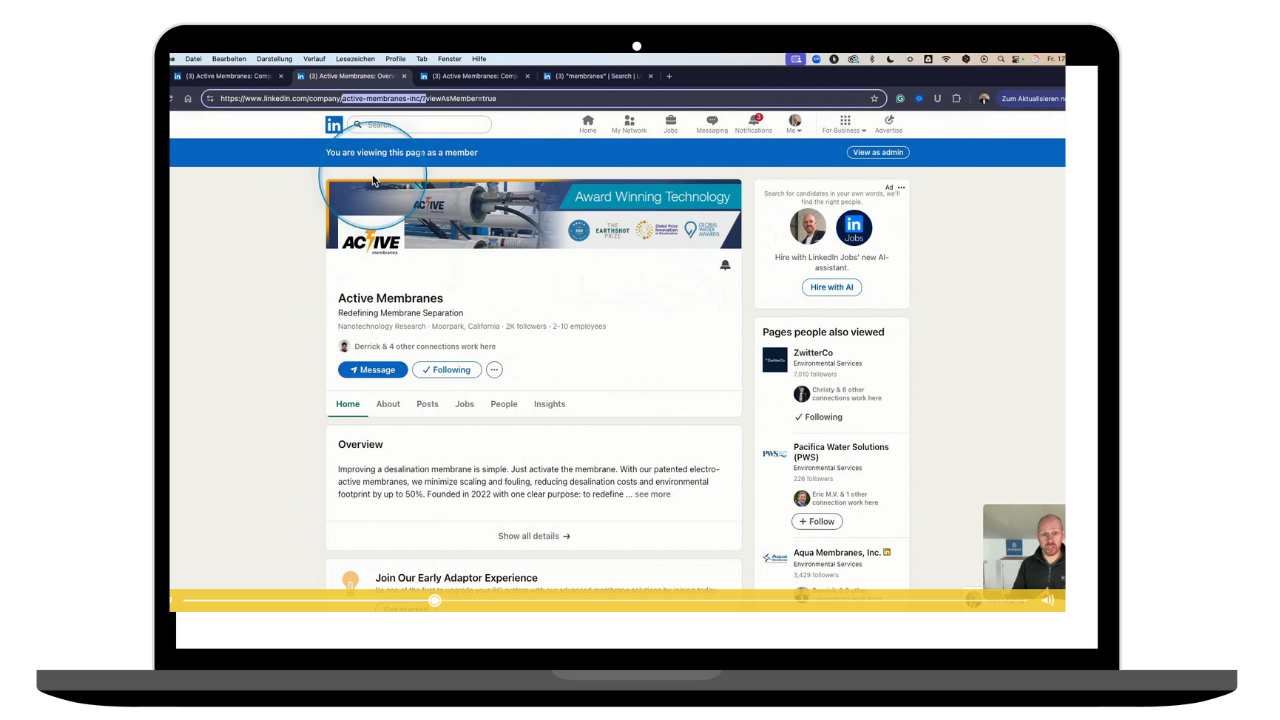The width and height of the screenshot is (1280, 720).
Task: Open Aqua Membranes, Inc. page link
Action: 837,552
